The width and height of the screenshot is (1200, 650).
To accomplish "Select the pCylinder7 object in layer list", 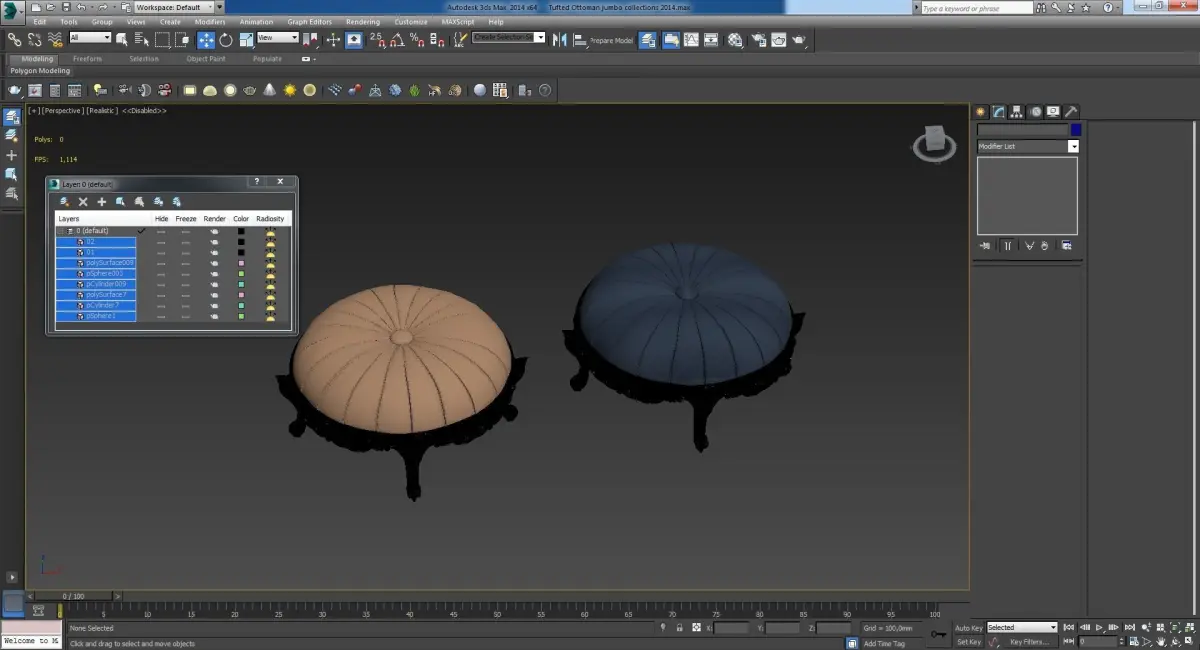I will 103,306.
